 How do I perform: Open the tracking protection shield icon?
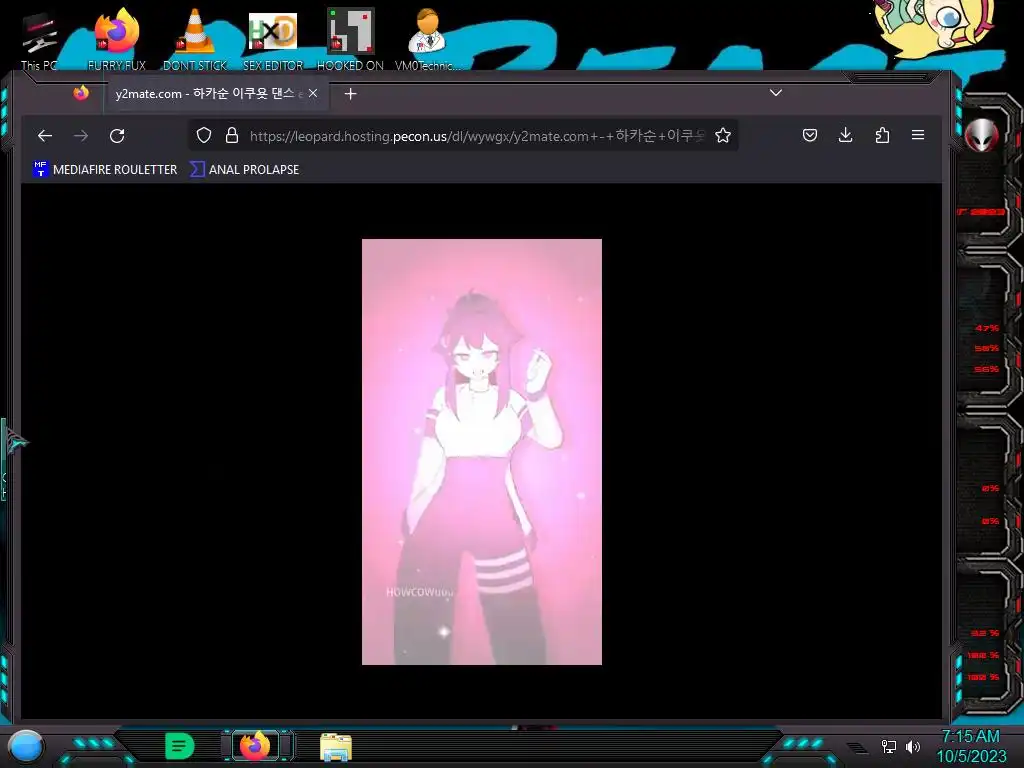pos(204,135)
